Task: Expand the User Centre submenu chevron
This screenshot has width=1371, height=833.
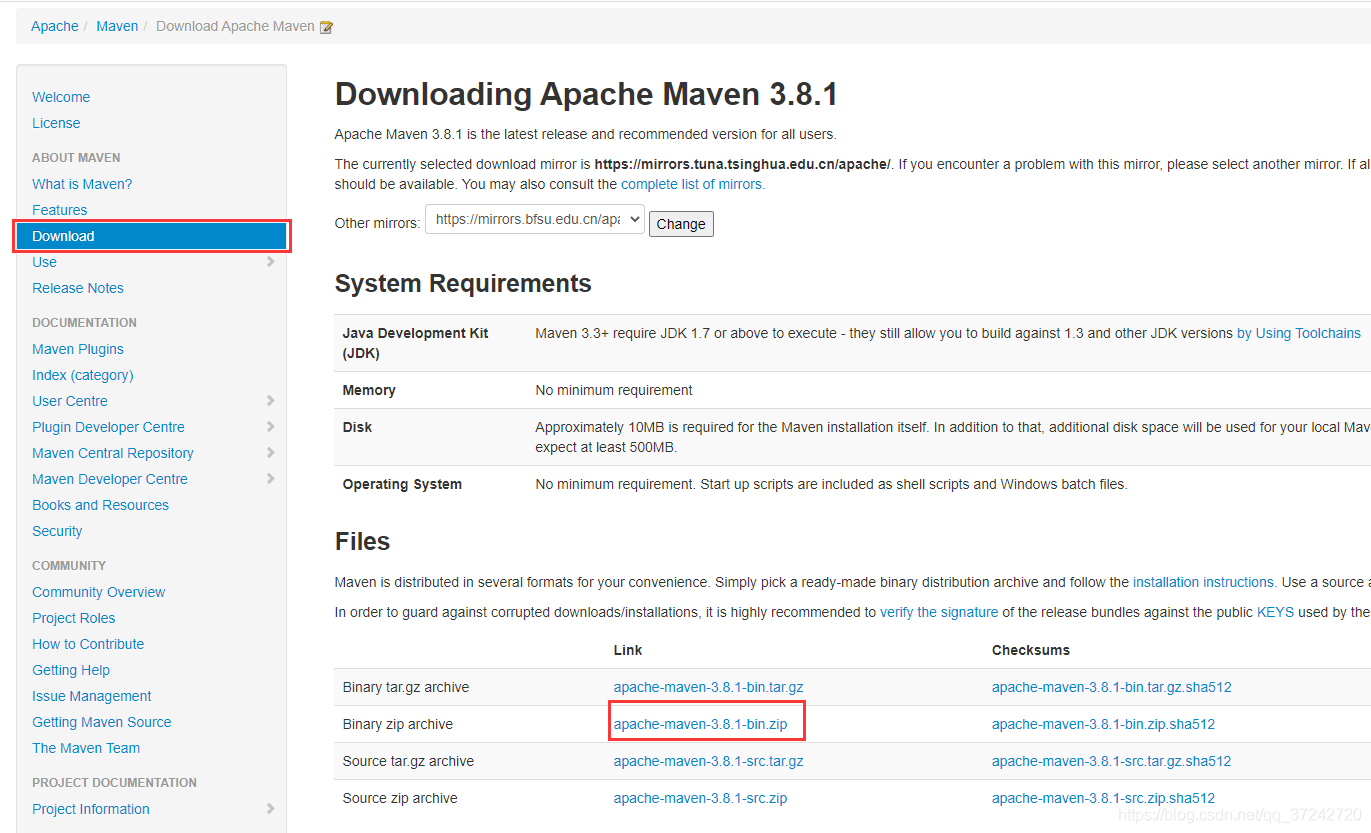Action: 271,401
